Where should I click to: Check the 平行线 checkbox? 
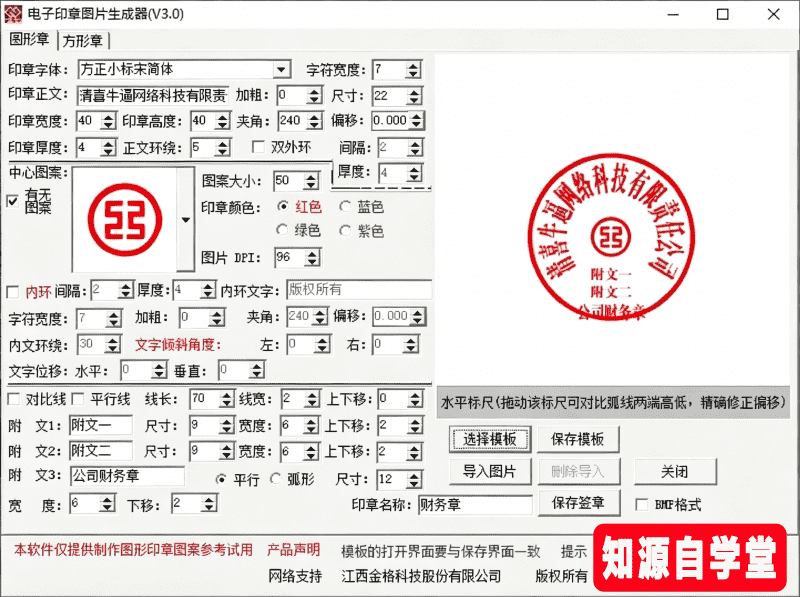click(x=78, y=399)
